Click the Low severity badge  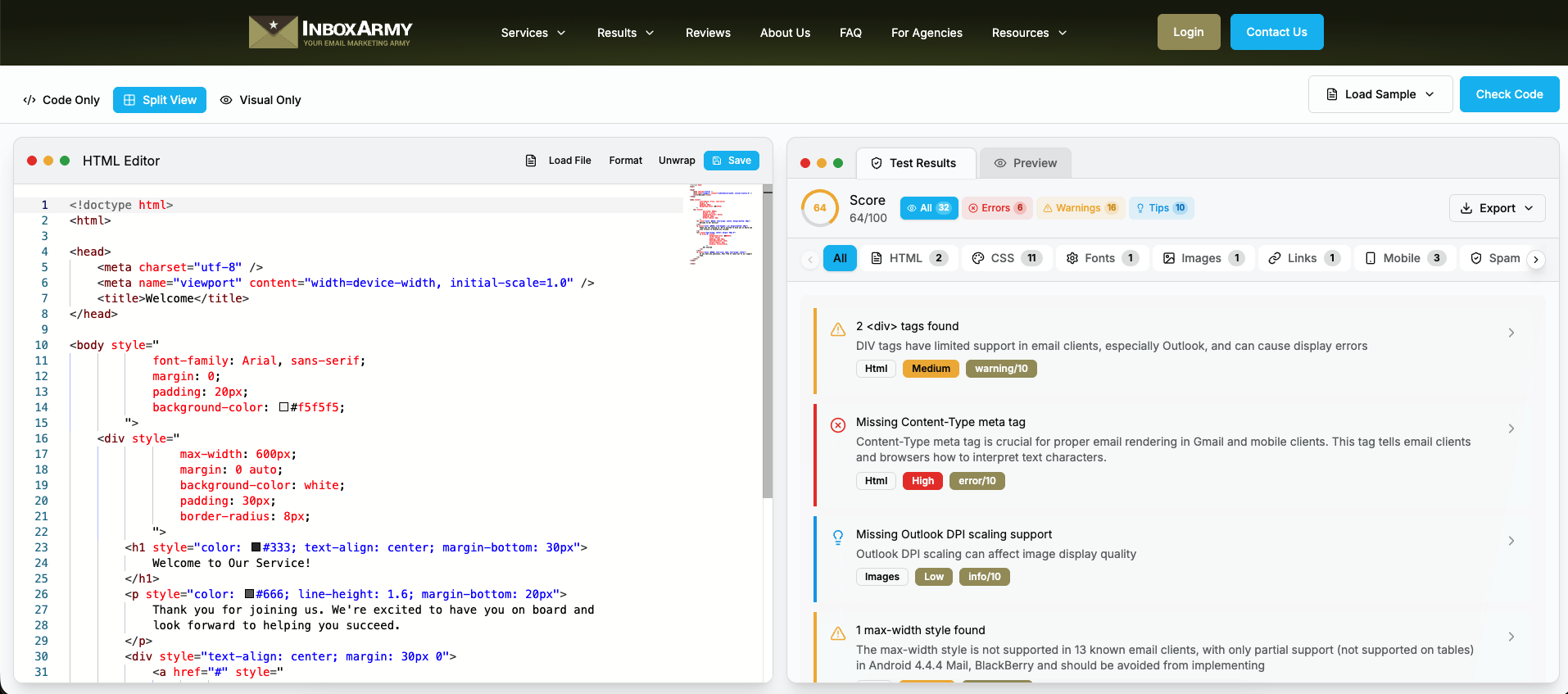point(933,577)
